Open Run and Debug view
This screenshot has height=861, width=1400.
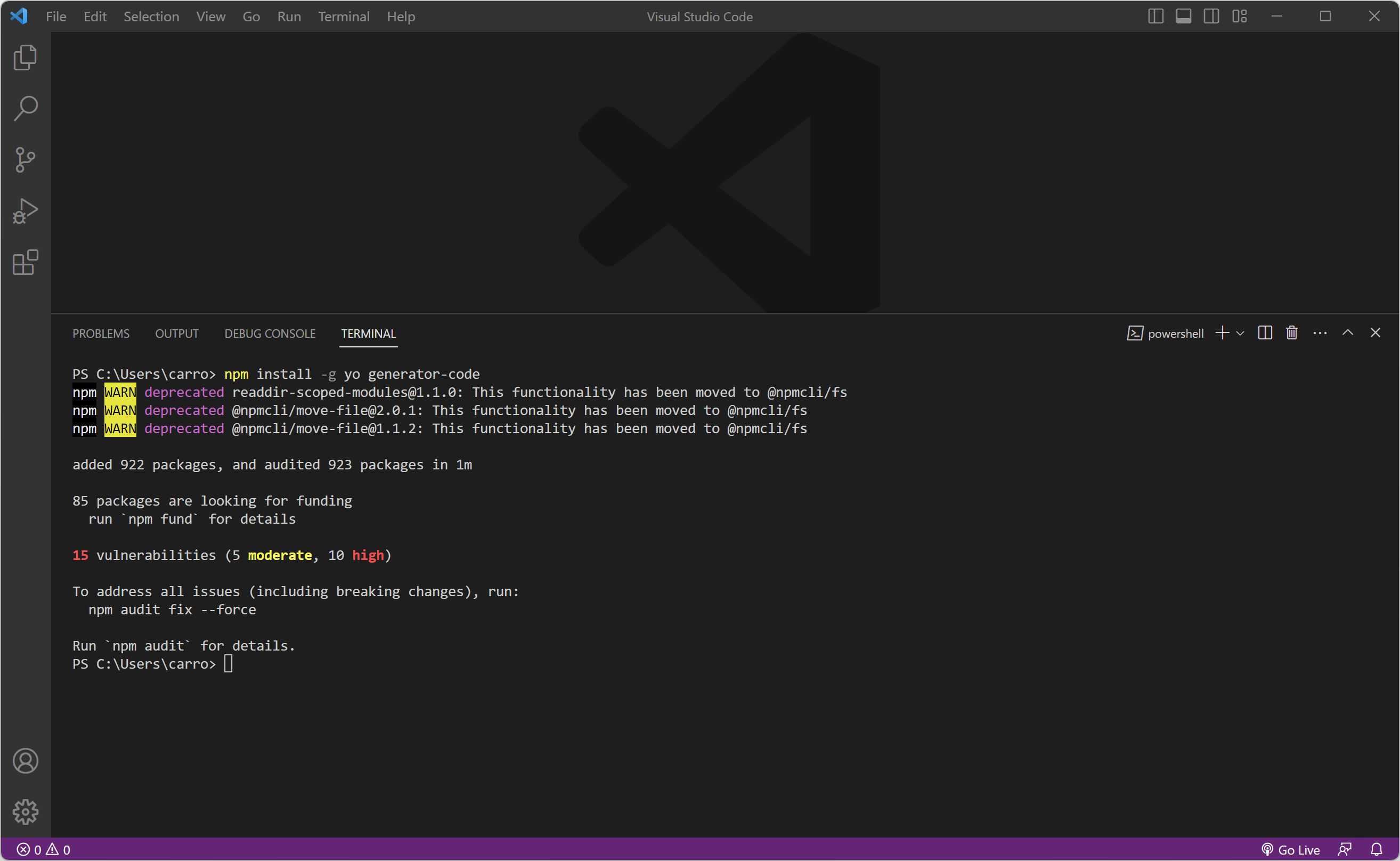(25, 210)
